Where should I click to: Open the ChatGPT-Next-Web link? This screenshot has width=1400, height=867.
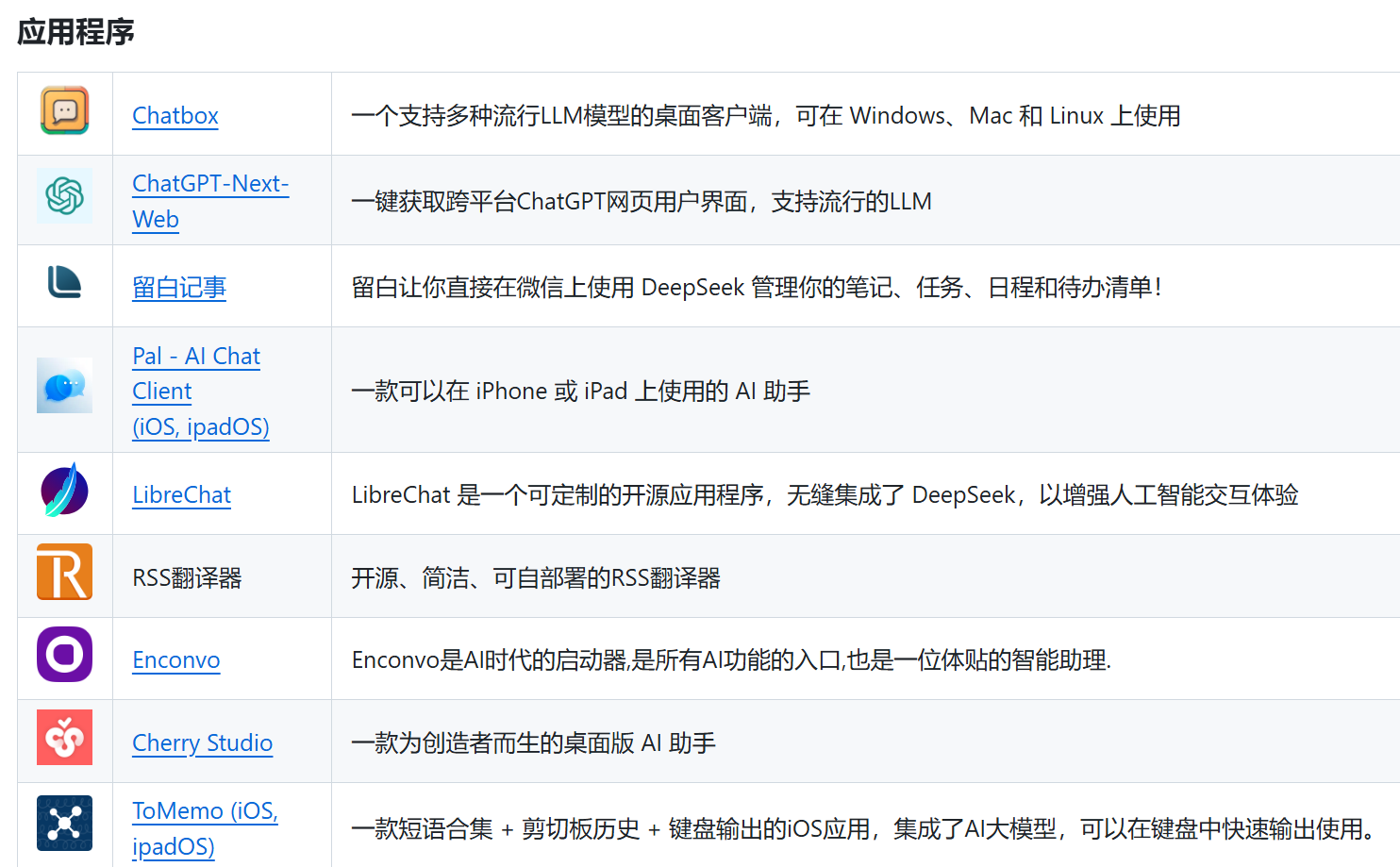click(210, 201)
